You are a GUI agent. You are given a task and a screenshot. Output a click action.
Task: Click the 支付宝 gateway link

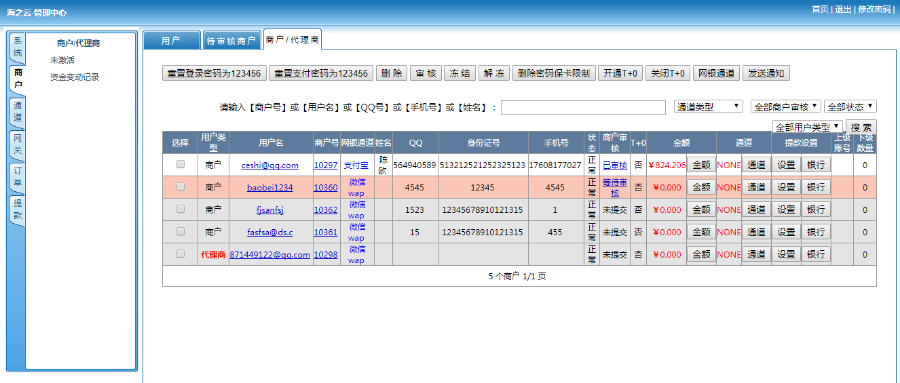[357, 165]
